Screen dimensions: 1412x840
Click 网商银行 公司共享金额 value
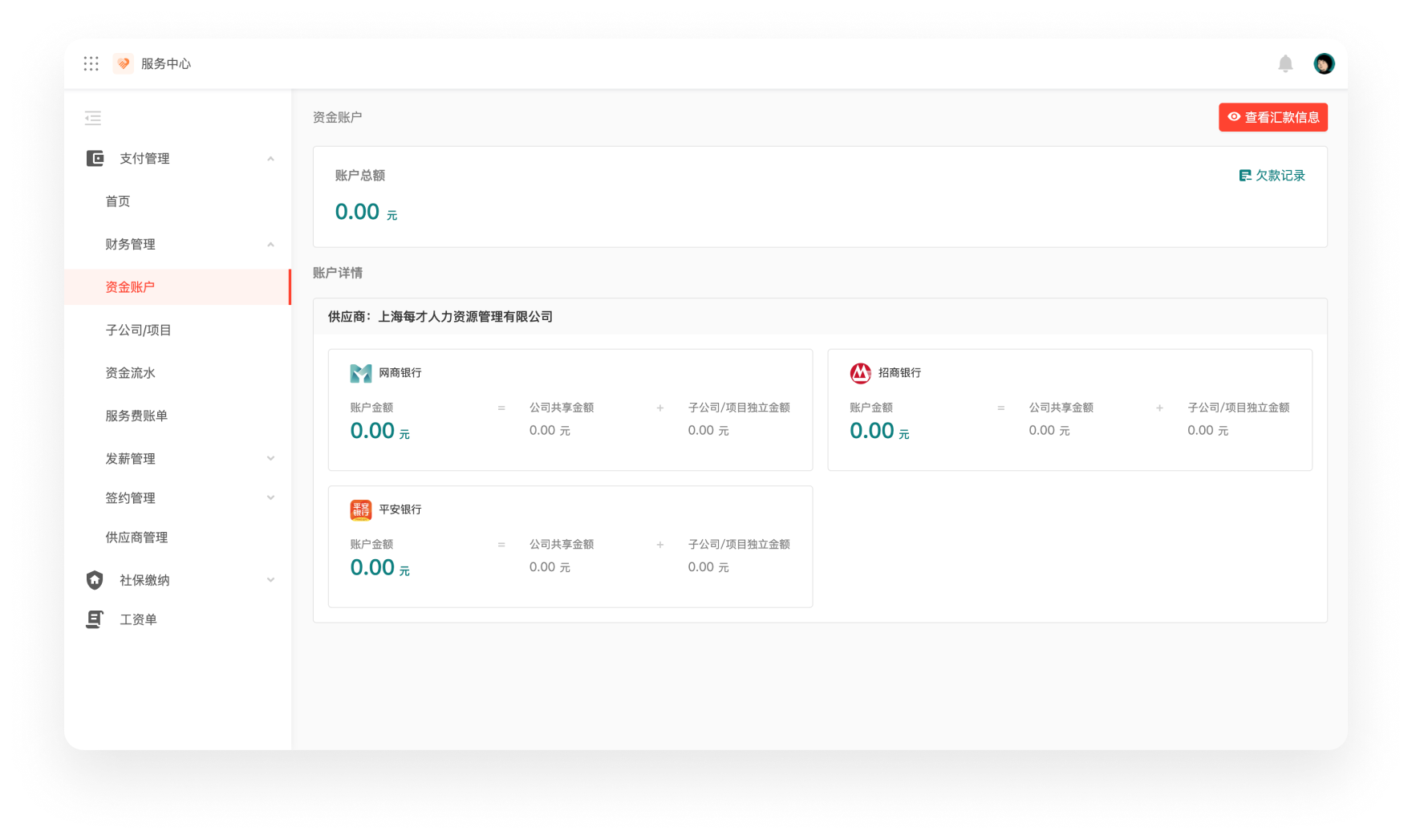click(x=550, y=431)
